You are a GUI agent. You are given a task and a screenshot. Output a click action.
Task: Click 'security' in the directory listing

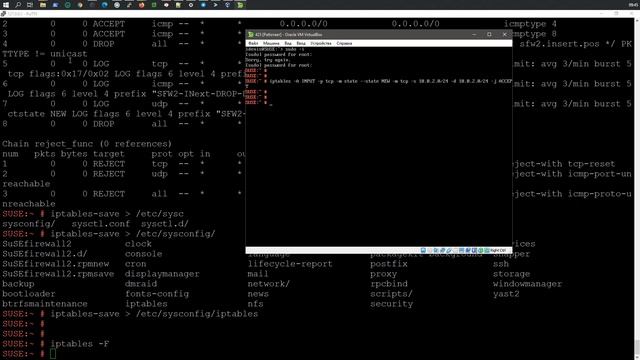tap(392, 304)
